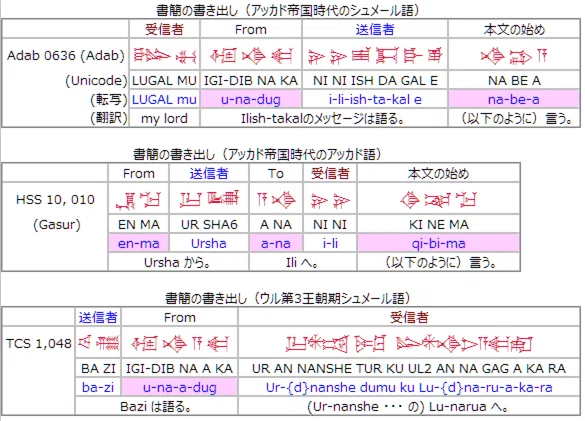
Task: Select the '(Unicode)' row label
Action: coord(96,81)
